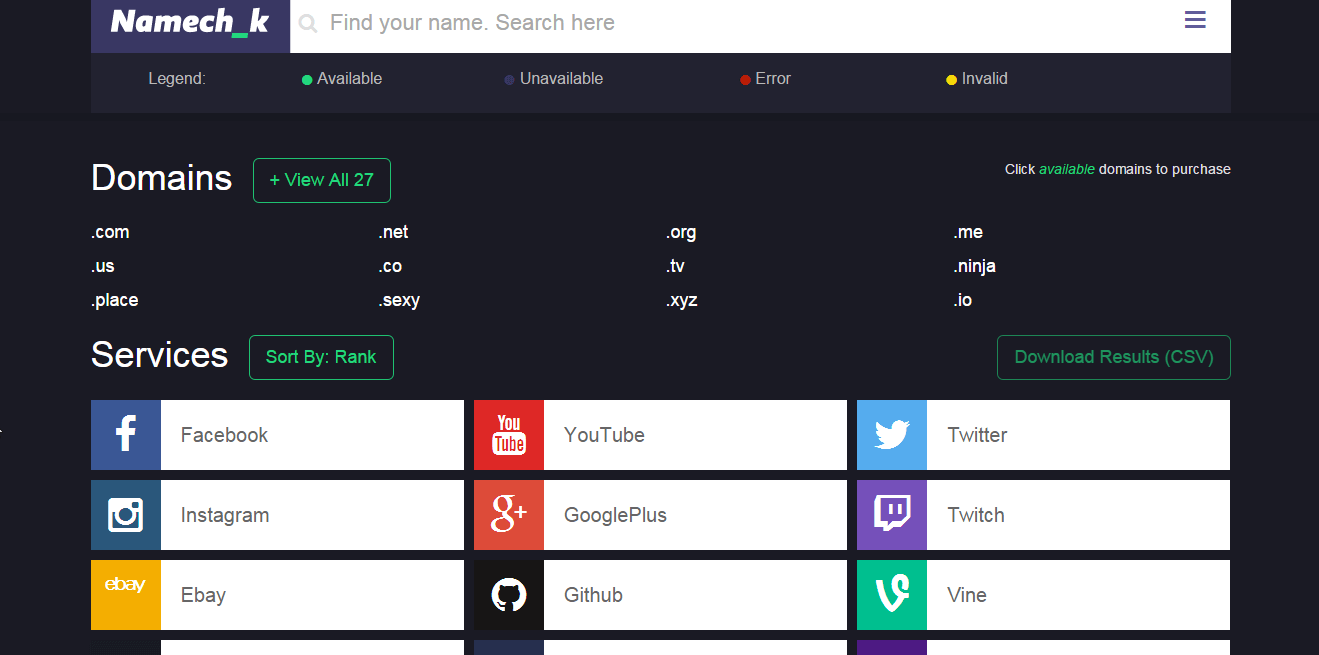Open the GooglePlus service name
This screenshot has width=1319, height=655.
(615, 515)
